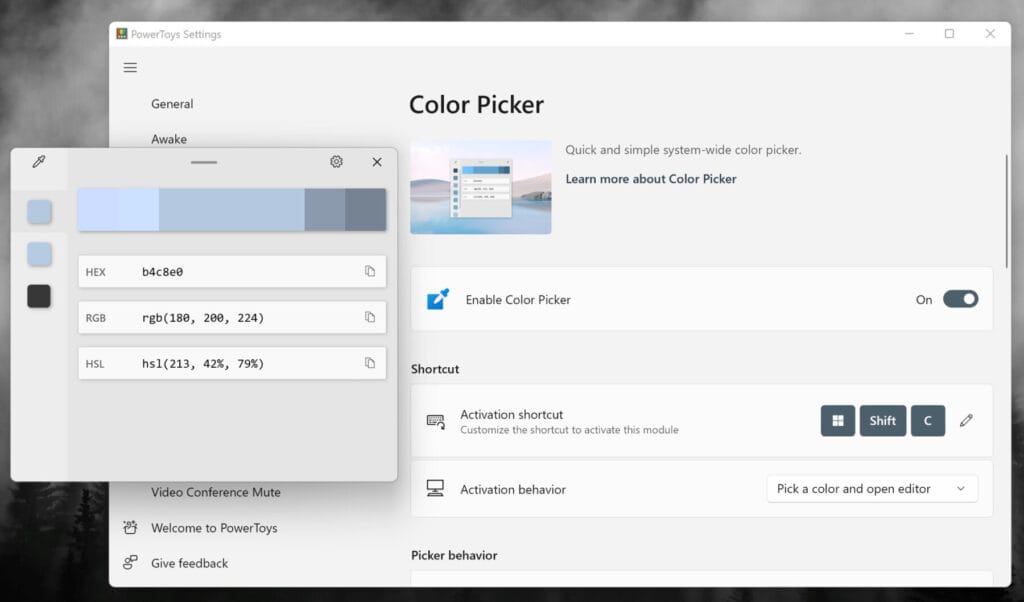Click the Shortcut section heading

coord(435,369)
